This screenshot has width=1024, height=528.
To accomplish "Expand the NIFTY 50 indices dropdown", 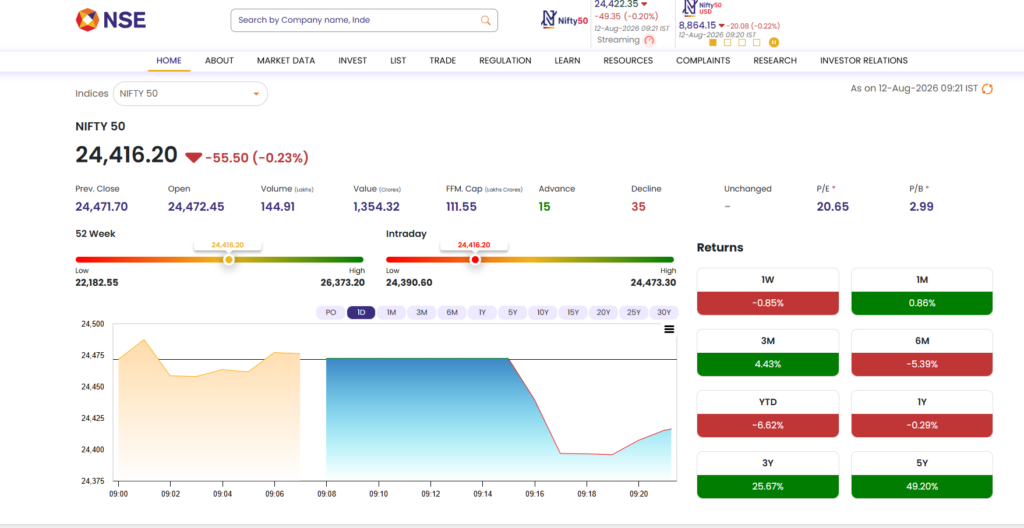I will (191, 93).
